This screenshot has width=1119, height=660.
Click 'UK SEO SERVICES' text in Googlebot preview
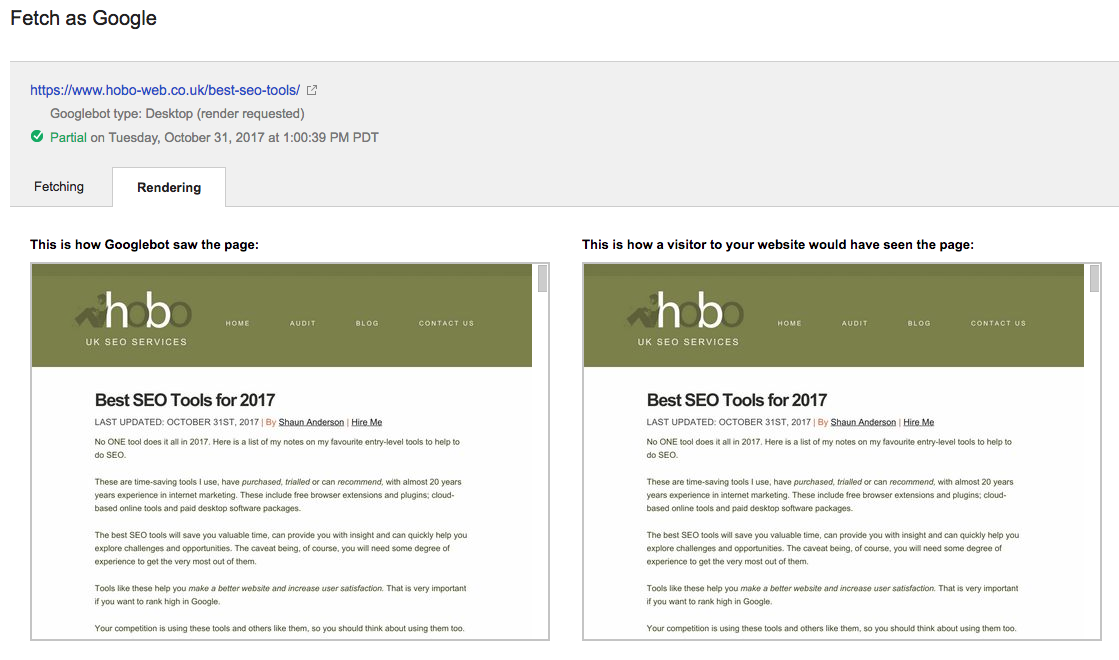(136, 342)
